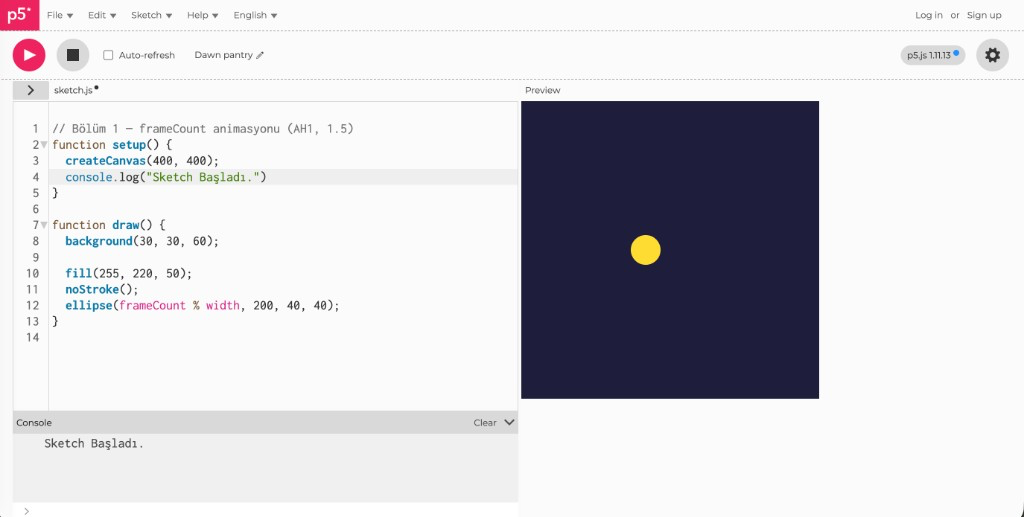The height and width of the screenshot is (517, 1024).
Task: Expand the file sidebar arrow
Action: coord(31,90)
